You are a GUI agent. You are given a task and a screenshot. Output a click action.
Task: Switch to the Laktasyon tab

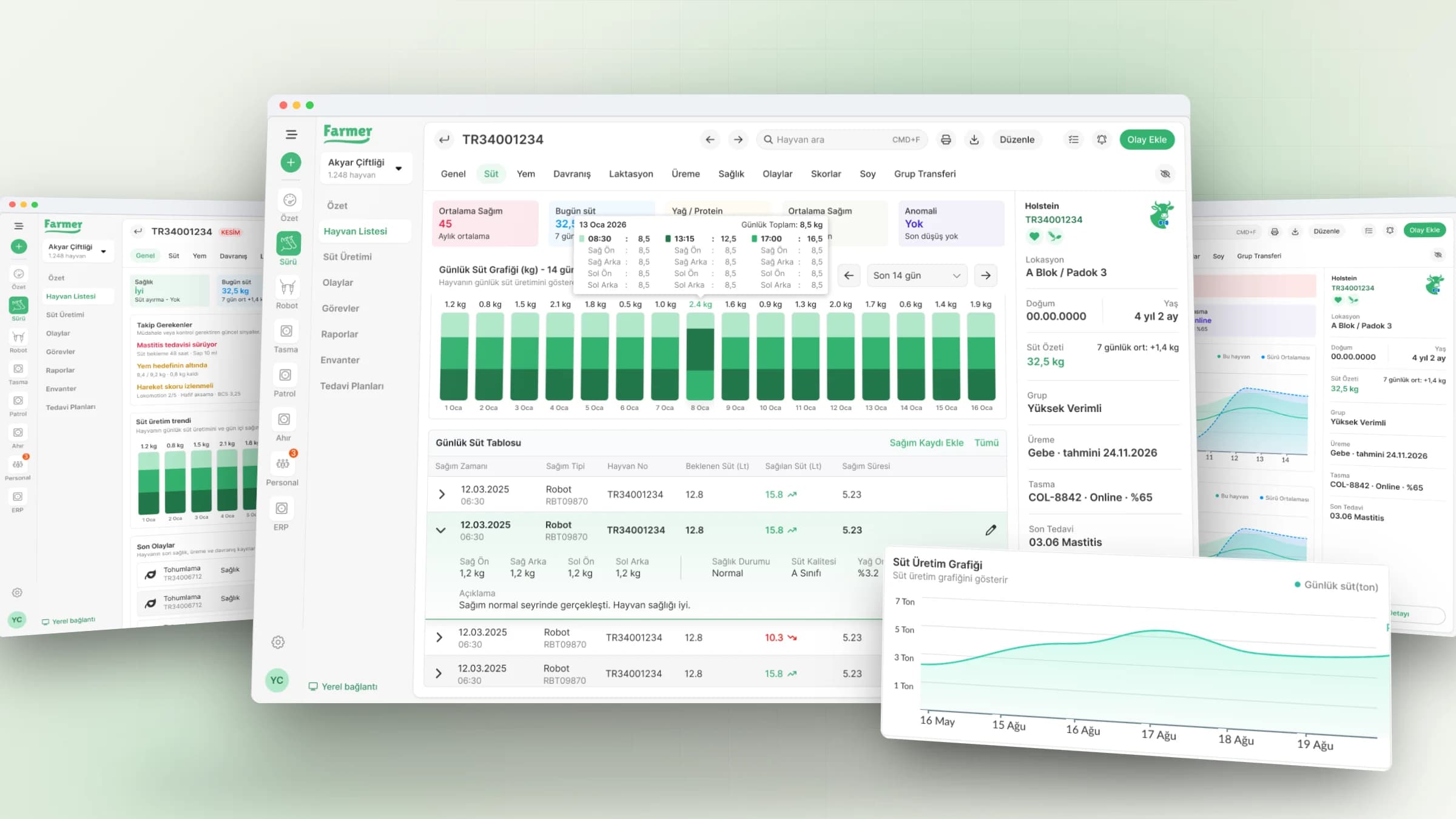click(x=631, y=174)
